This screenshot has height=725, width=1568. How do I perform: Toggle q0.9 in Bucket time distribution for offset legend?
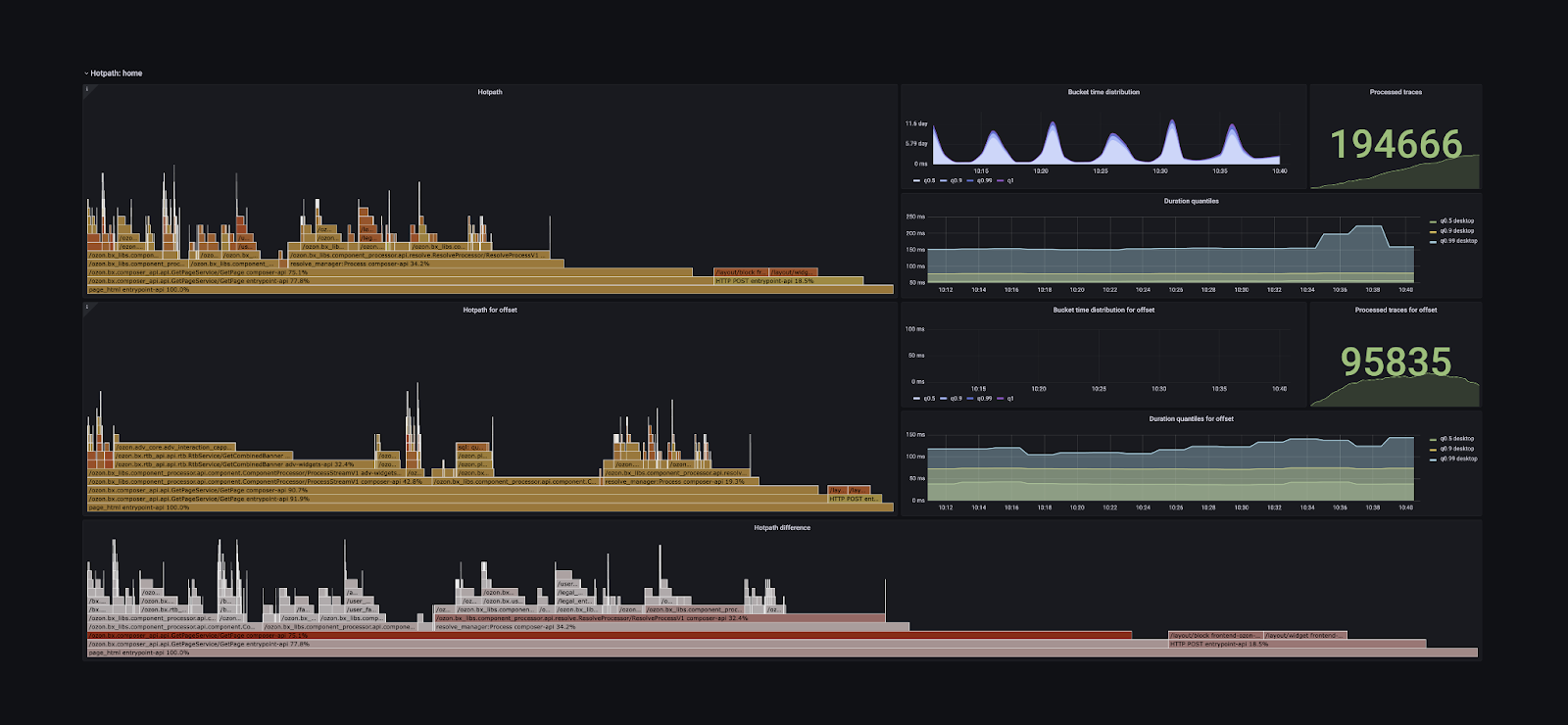(952, 399)
